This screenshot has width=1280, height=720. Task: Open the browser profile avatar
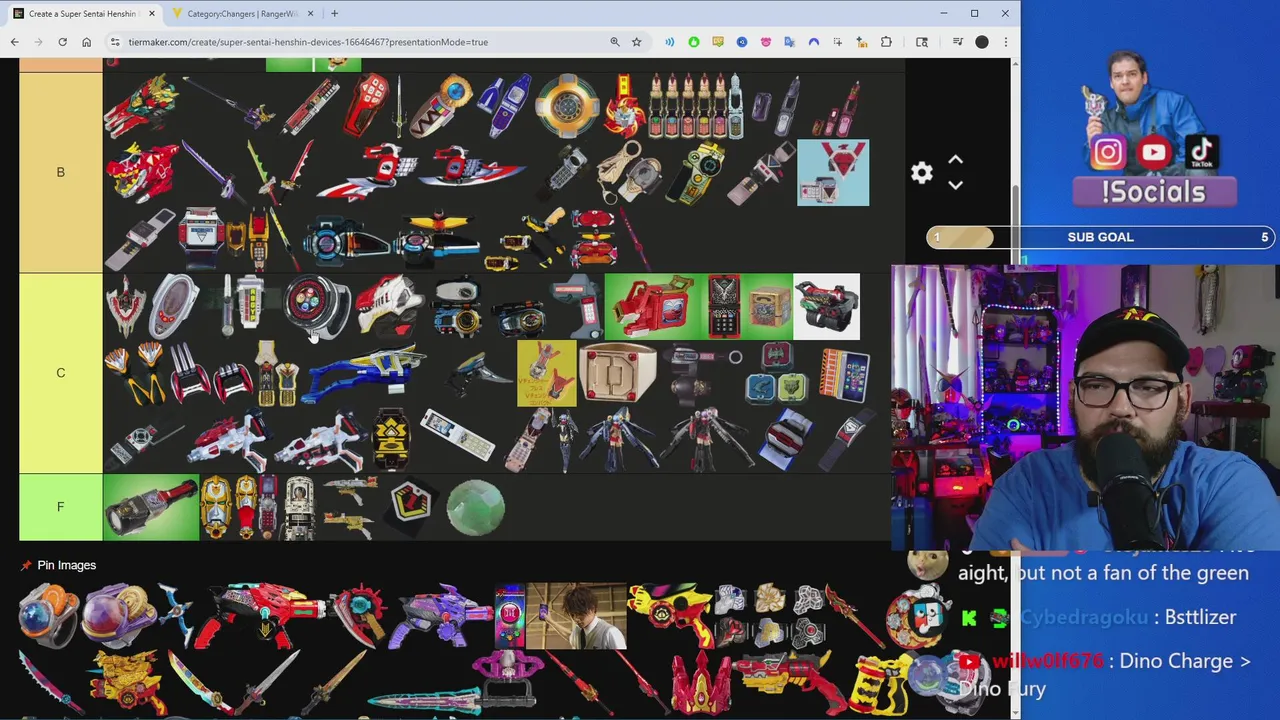coord(982,42)
